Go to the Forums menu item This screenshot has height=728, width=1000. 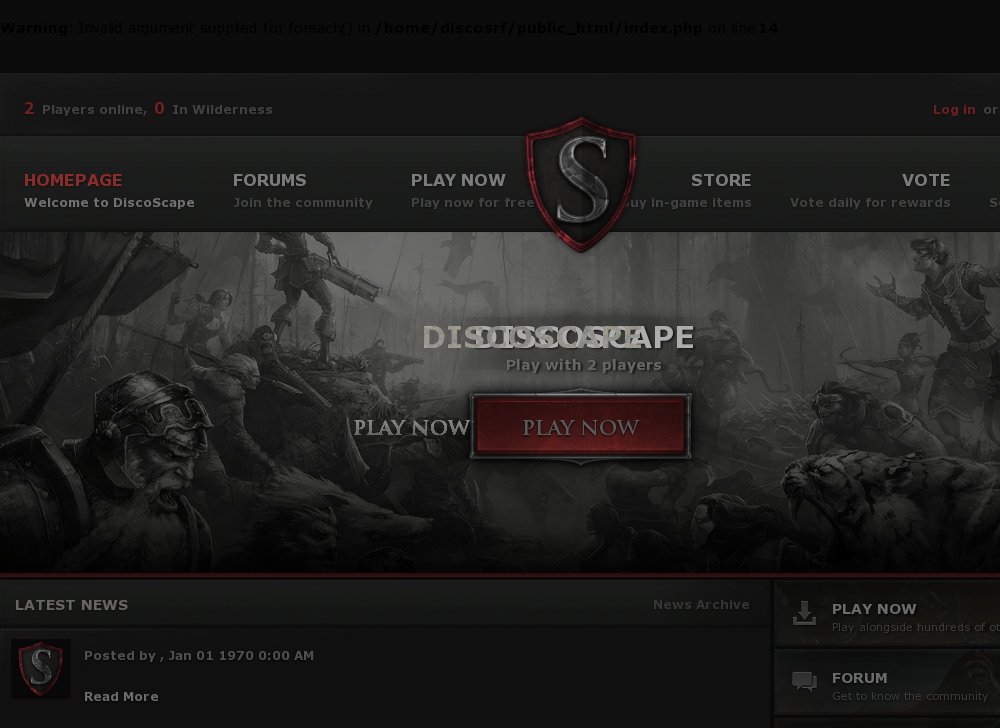(302, 190)
